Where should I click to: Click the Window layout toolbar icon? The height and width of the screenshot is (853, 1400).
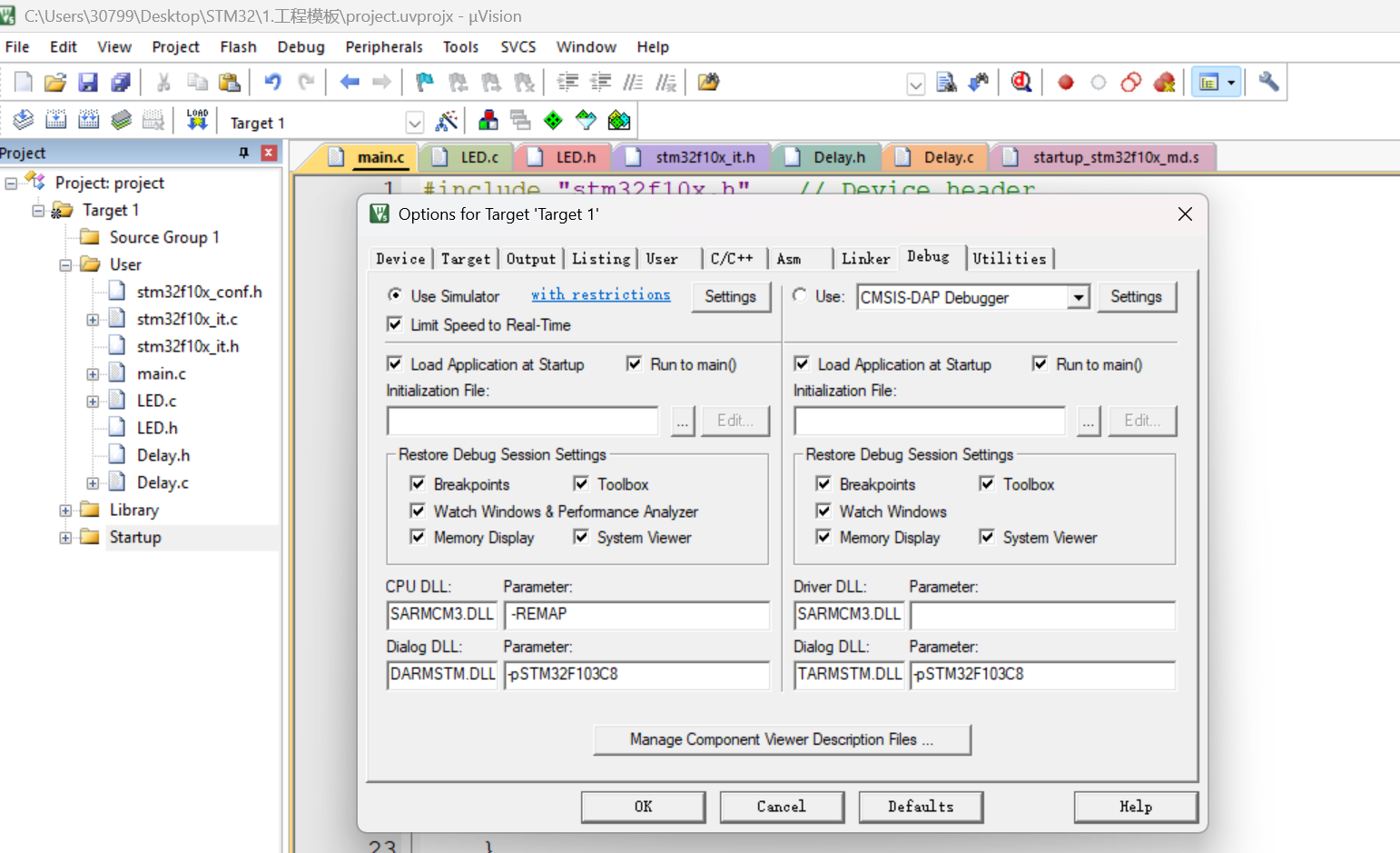tap(1209, 83)
